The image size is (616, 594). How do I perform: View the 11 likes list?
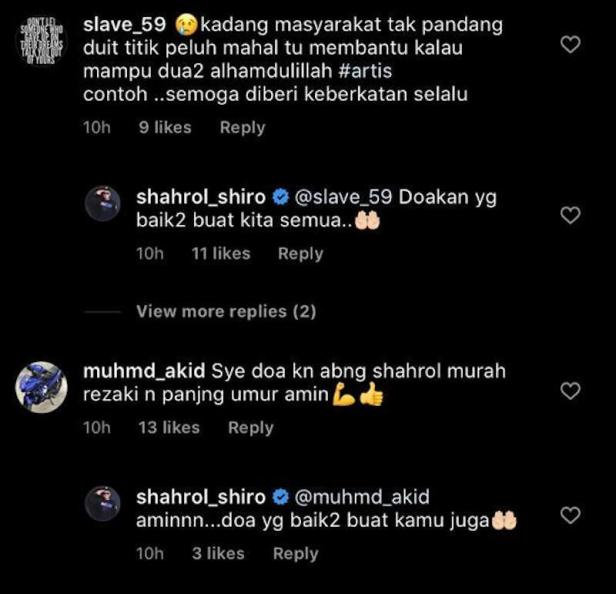tap(221, 254)
